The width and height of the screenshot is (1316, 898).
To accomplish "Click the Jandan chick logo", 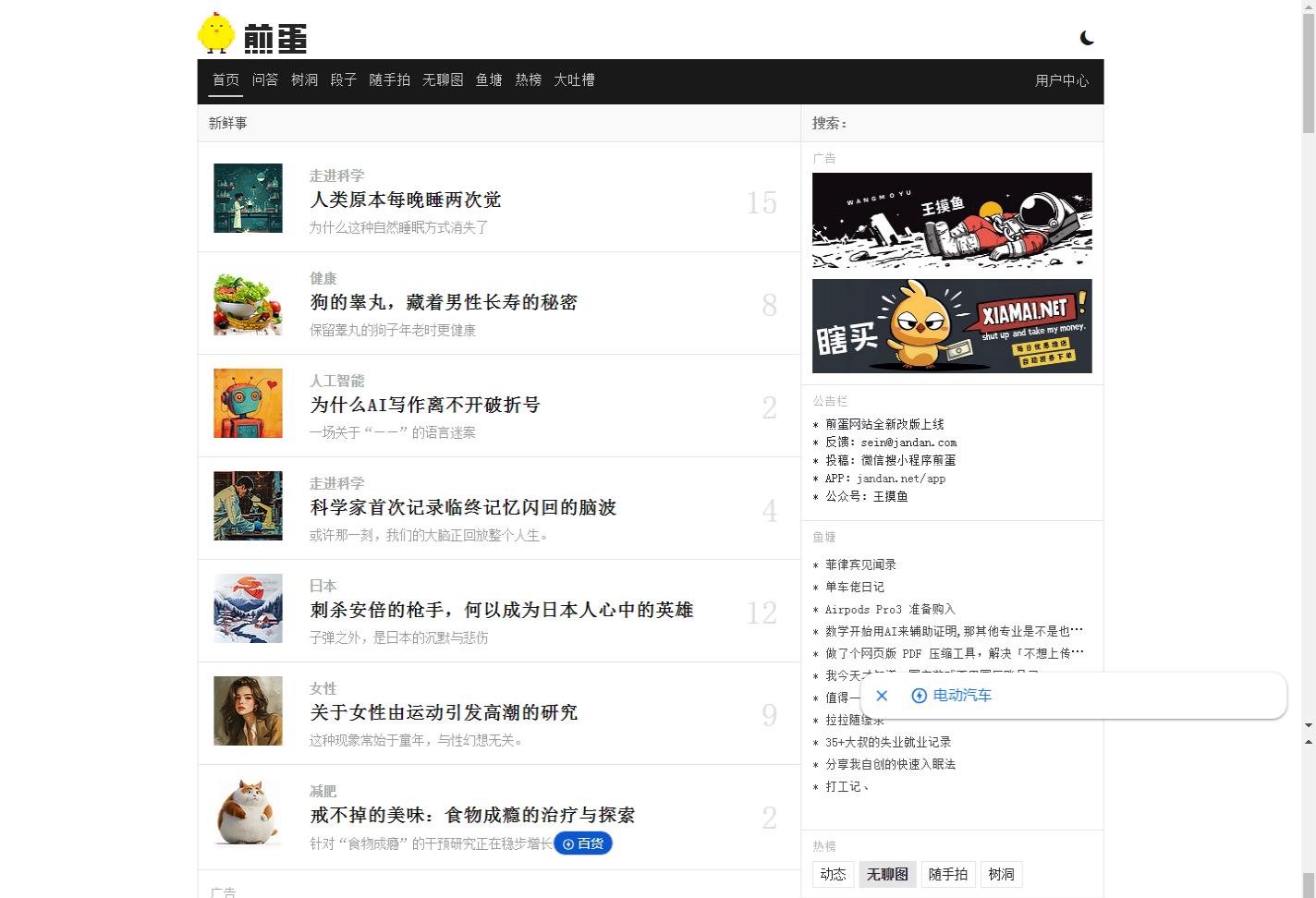I will click(x=214, y=34).
